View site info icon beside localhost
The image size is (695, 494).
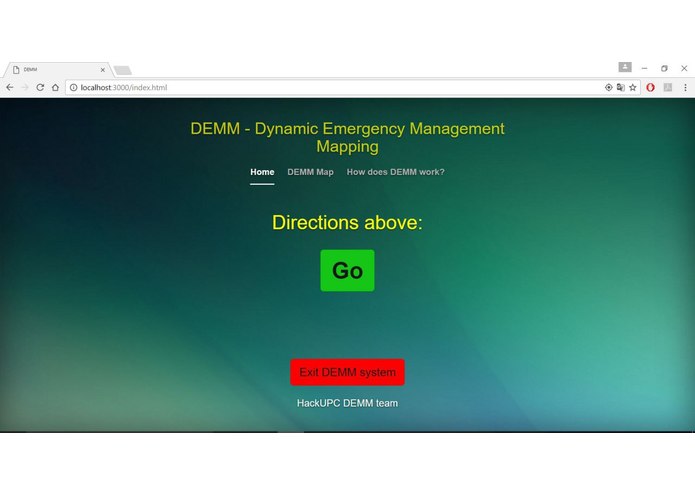pos(74,87)
